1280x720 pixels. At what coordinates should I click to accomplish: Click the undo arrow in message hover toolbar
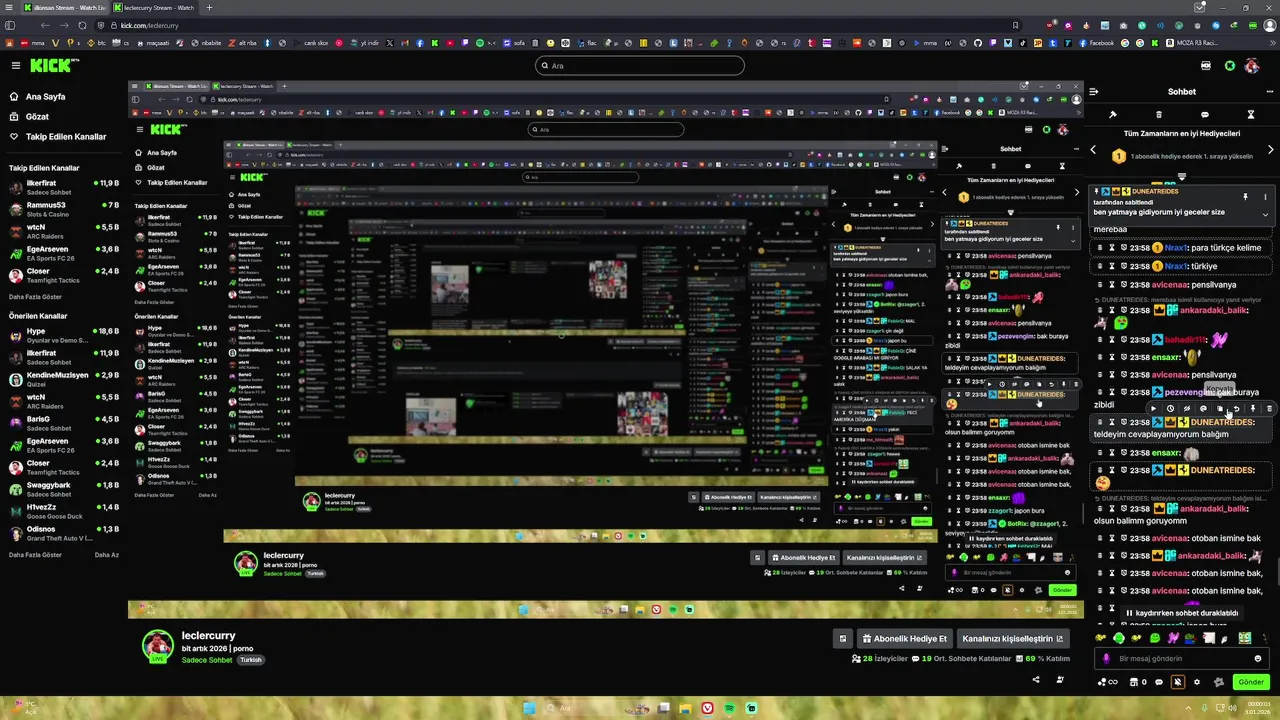pos(1236,408)
